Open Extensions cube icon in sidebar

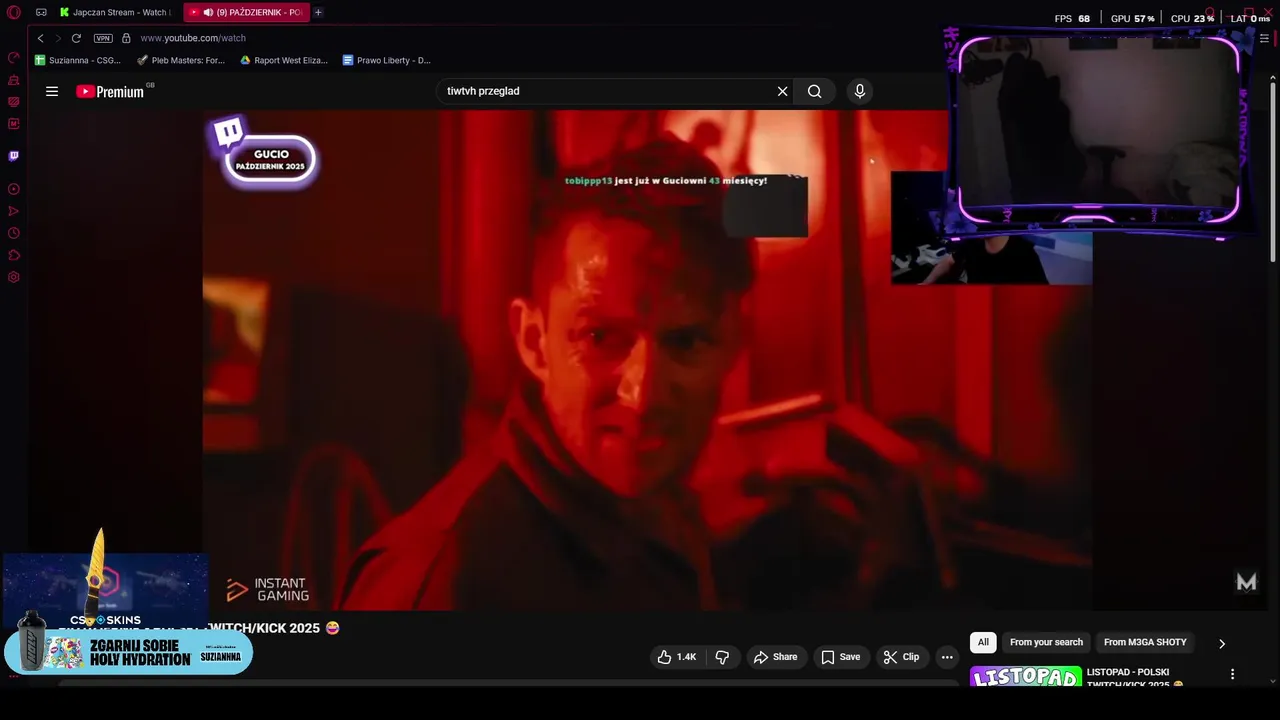point(14,255)
